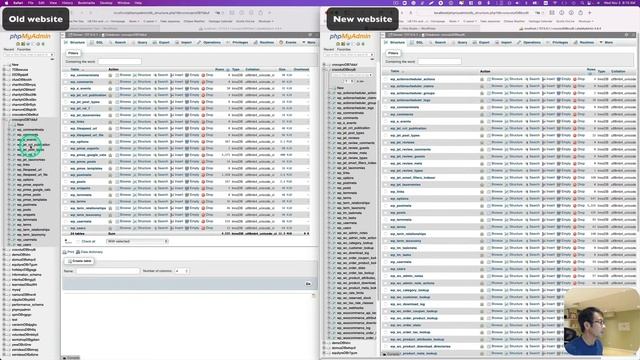Click Home icon under new-website phpMyAdmin logo
This screenshot has height=360, width=640.
coord(338,44)
